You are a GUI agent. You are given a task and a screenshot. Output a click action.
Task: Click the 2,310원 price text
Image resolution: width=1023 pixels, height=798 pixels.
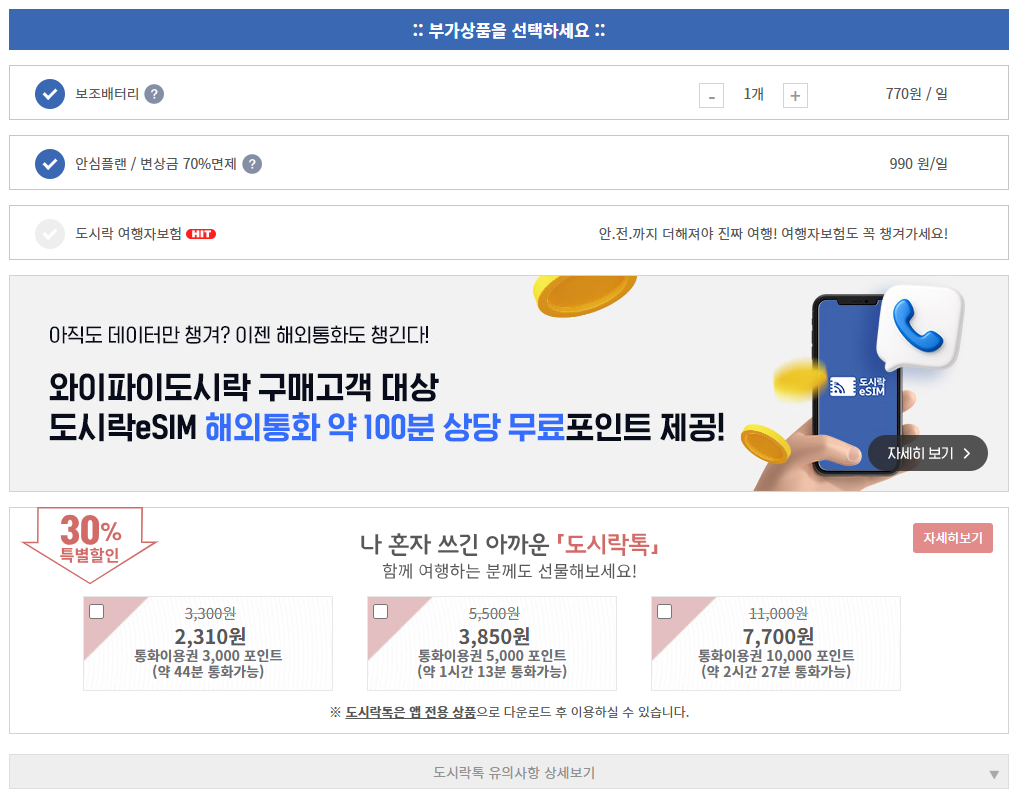(209, 636)
